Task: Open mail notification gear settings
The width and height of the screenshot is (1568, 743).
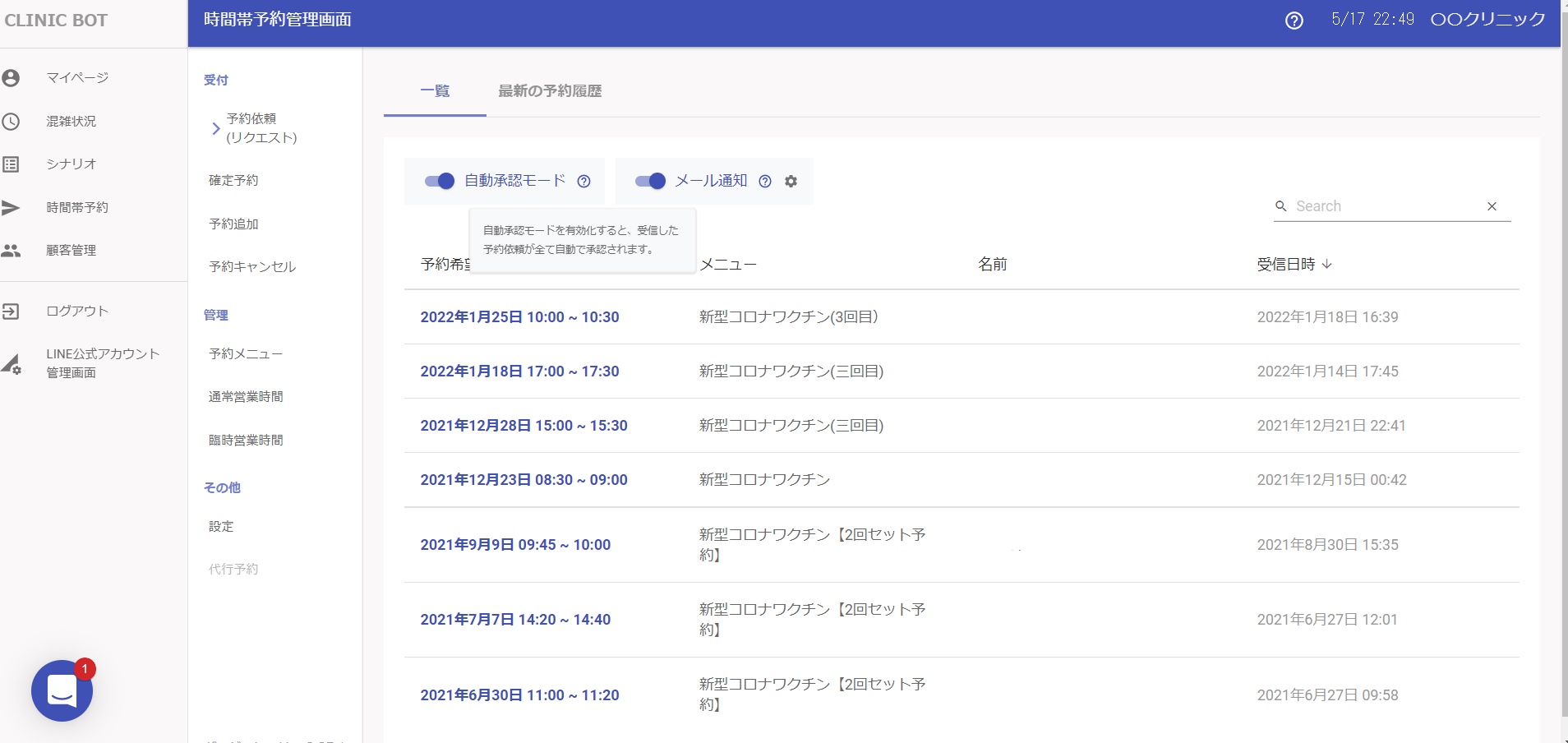Action: 791,182
